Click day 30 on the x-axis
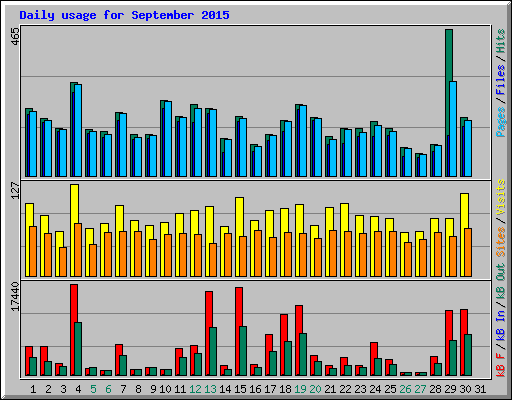Viewport: 512px width, 400px height. click(465, 389)
